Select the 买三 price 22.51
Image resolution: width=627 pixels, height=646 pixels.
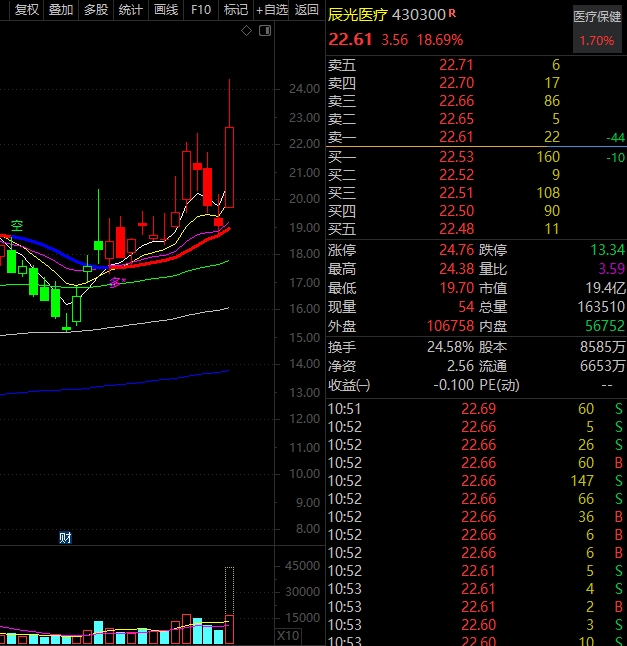[456, 193]
